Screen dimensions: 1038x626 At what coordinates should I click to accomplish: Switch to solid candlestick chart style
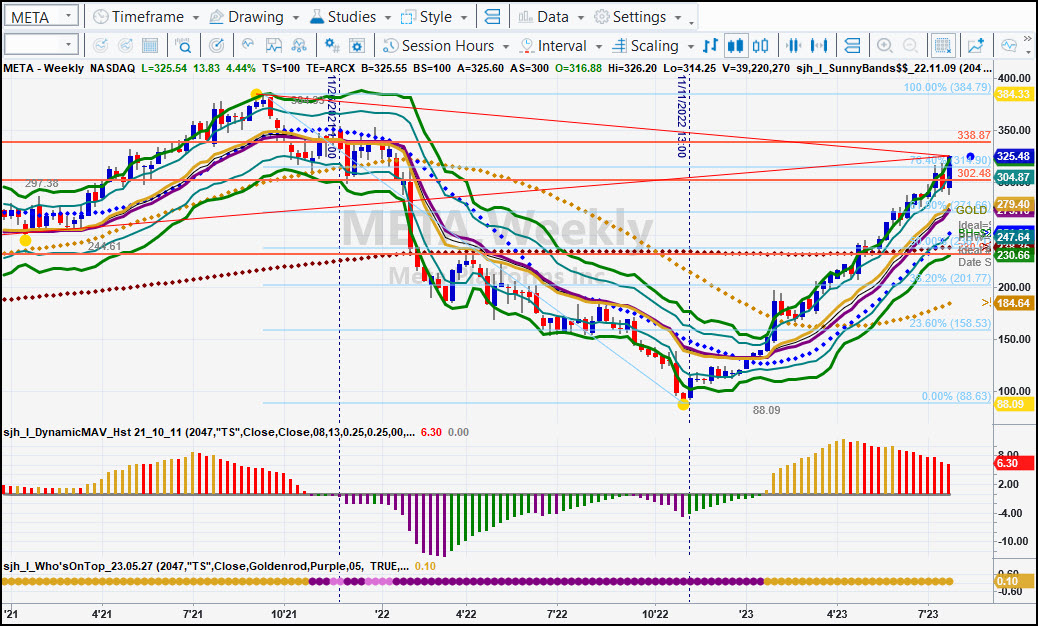click(x=735, y=46)
